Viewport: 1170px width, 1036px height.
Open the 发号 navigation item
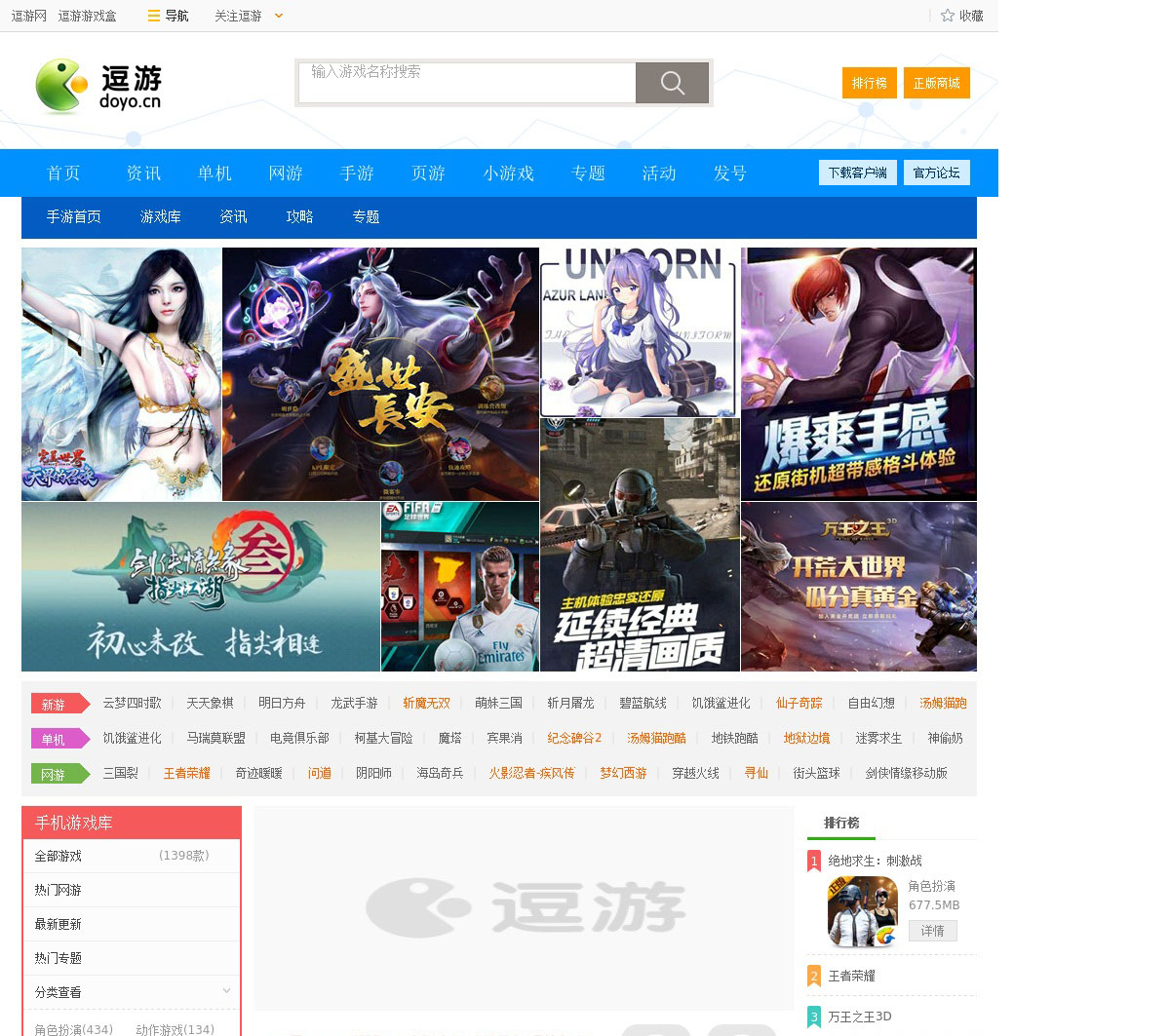pyautogui.click(x=730, y=173)
